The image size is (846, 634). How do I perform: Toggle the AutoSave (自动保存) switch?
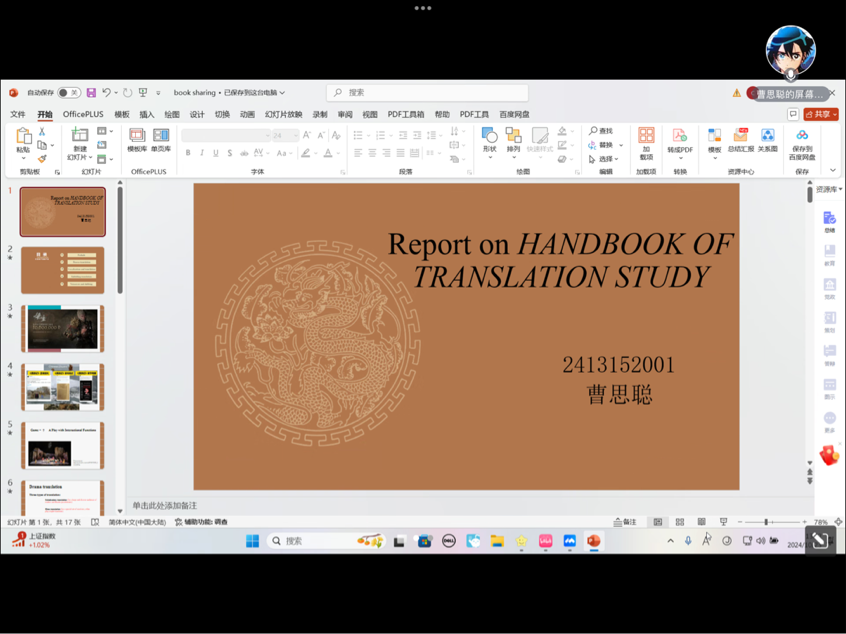(69, 93)
